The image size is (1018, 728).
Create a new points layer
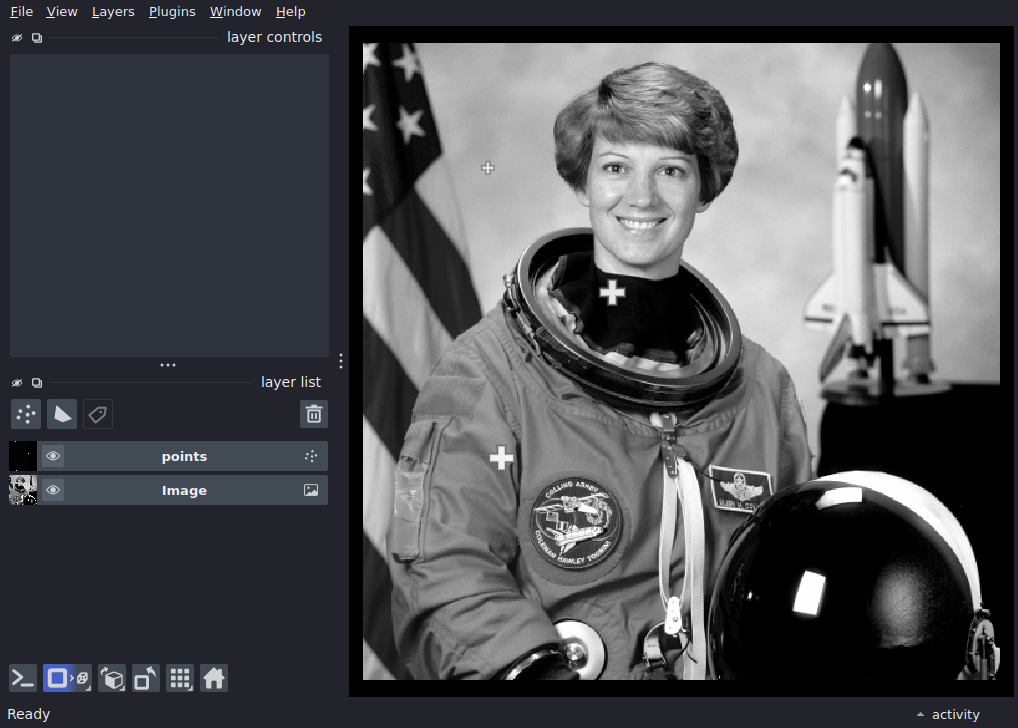tap(26, 414)
